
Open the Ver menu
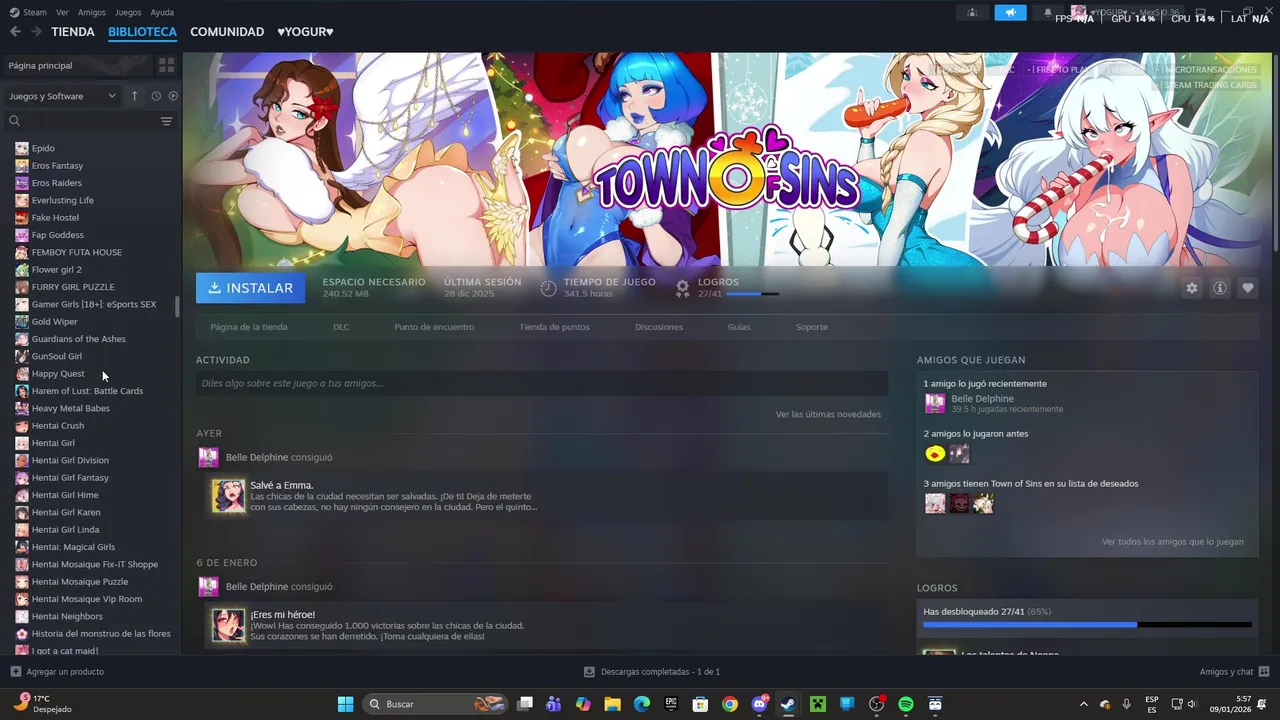[x=63, y=13]
